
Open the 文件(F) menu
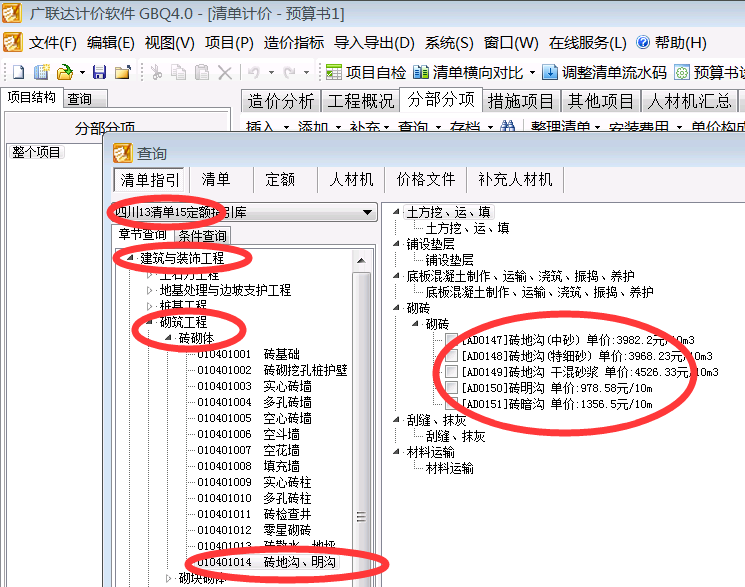[x=53, y=43]
